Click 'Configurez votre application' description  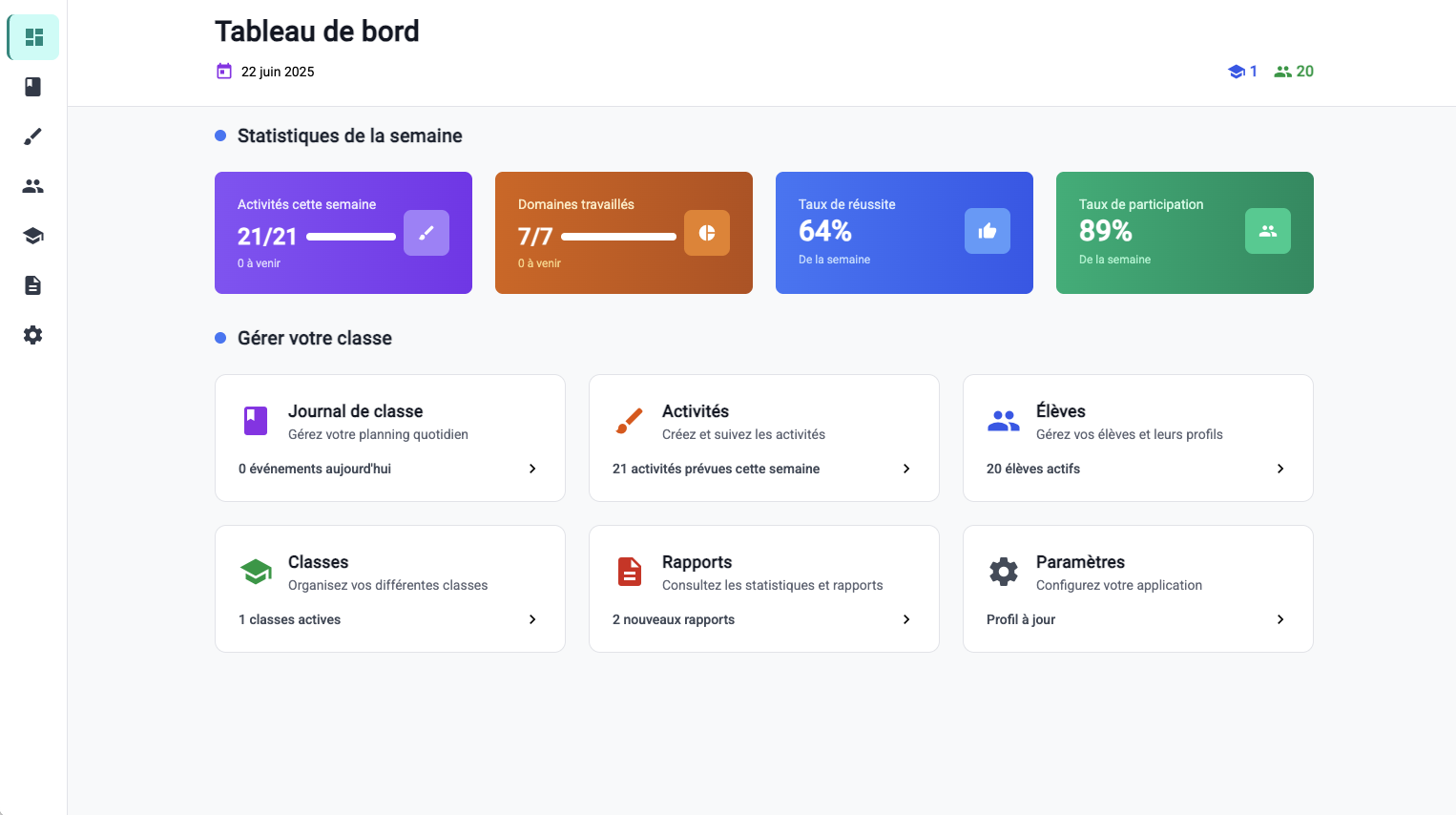click(1119, 585)
